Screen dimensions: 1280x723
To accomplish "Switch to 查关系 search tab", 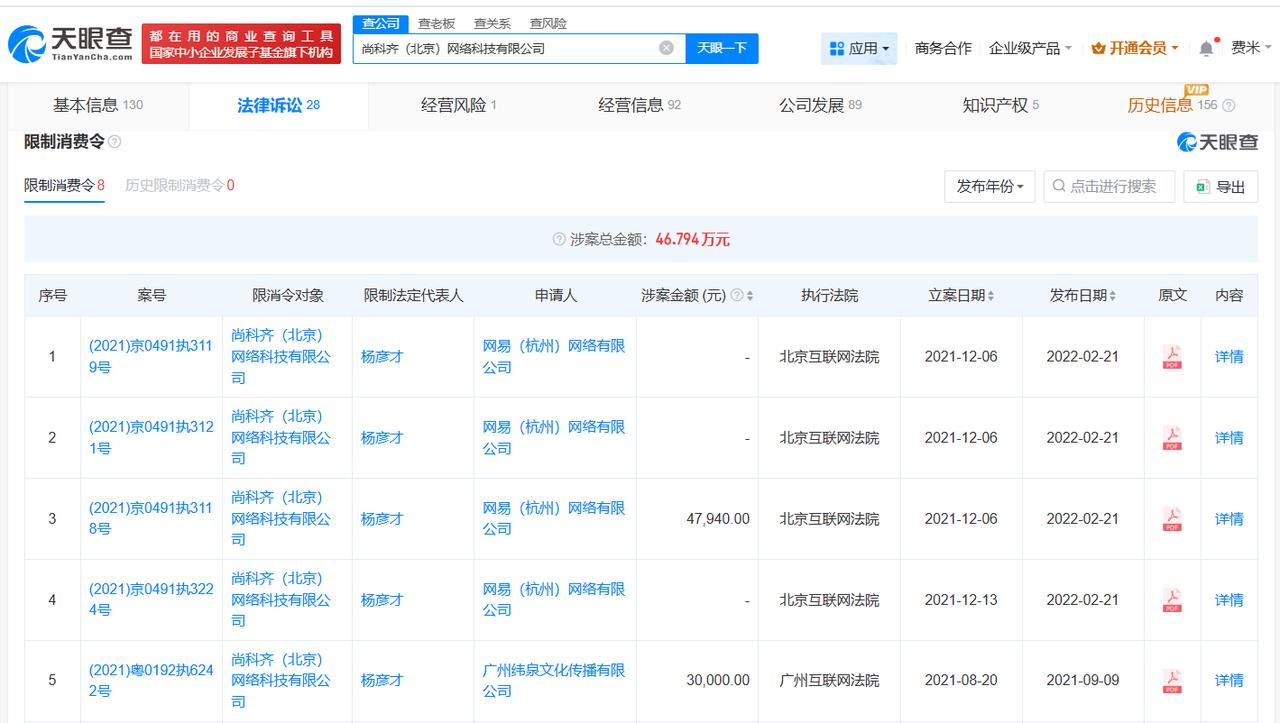I will [x=492, y=23].
